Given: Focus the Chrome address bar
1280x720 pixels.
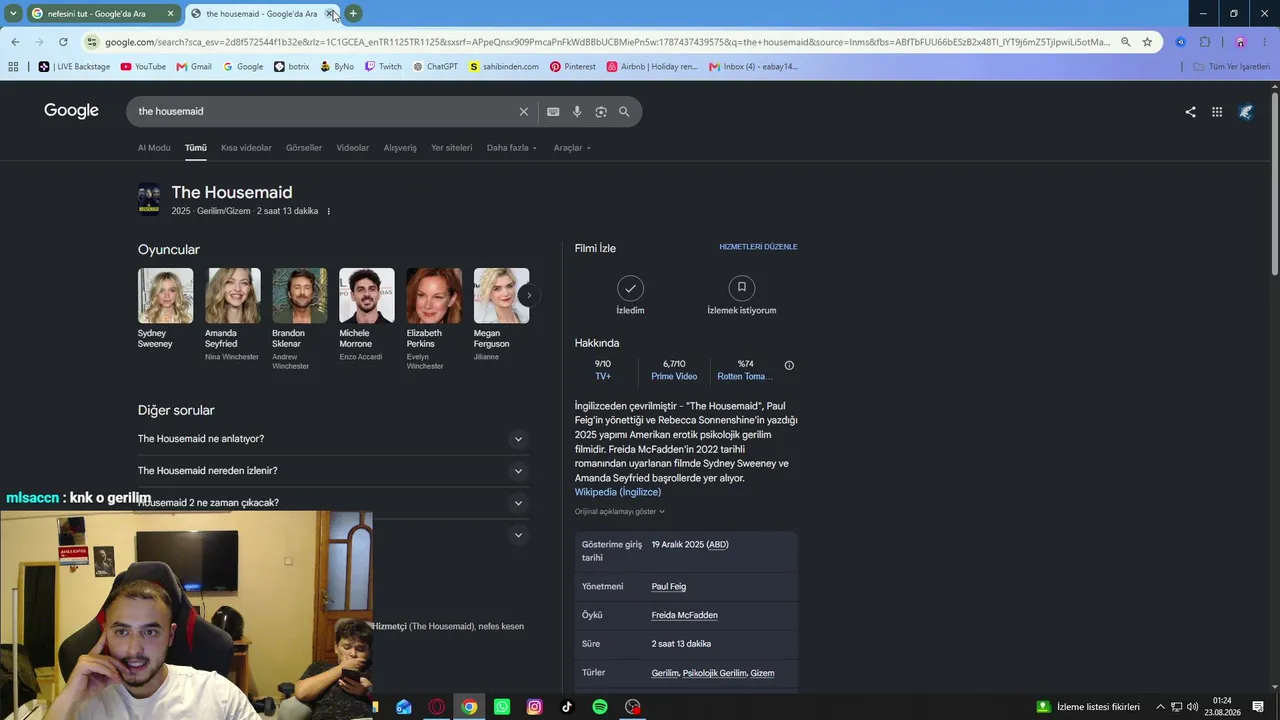Looking at the screenshot, I should tap(607, 42).
